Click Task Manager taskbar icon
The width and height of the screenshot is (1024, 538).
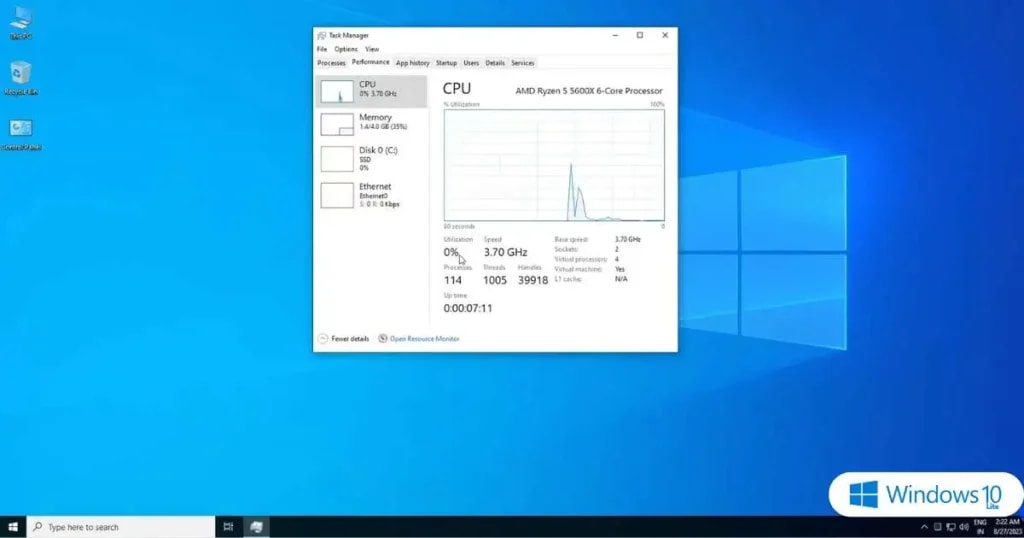pos(256,526)
